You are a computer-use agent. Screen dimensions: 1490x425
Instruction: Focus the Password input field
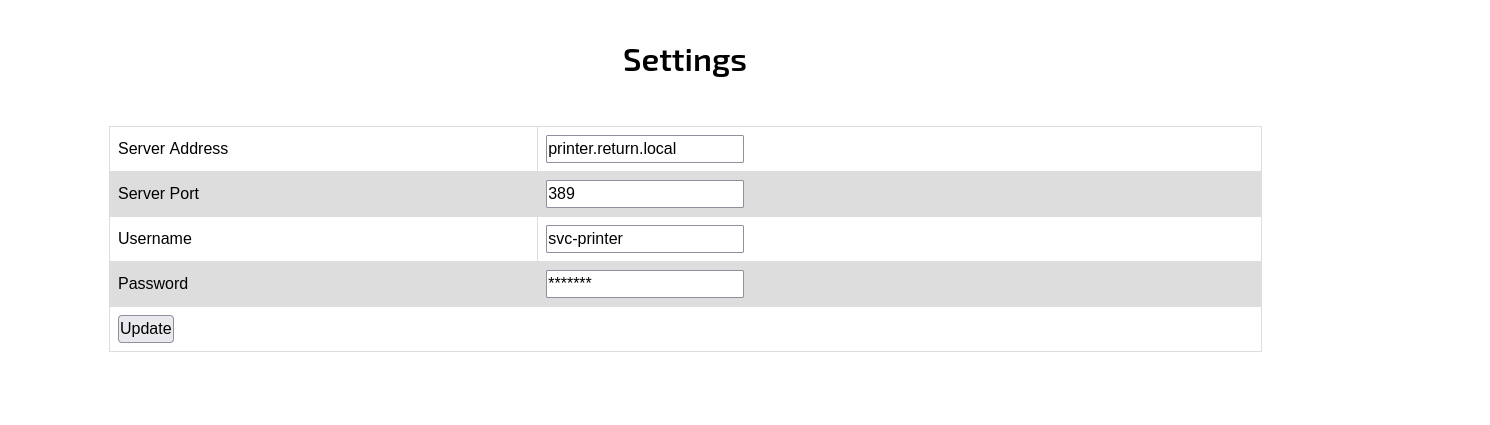(x=645, y=284)
